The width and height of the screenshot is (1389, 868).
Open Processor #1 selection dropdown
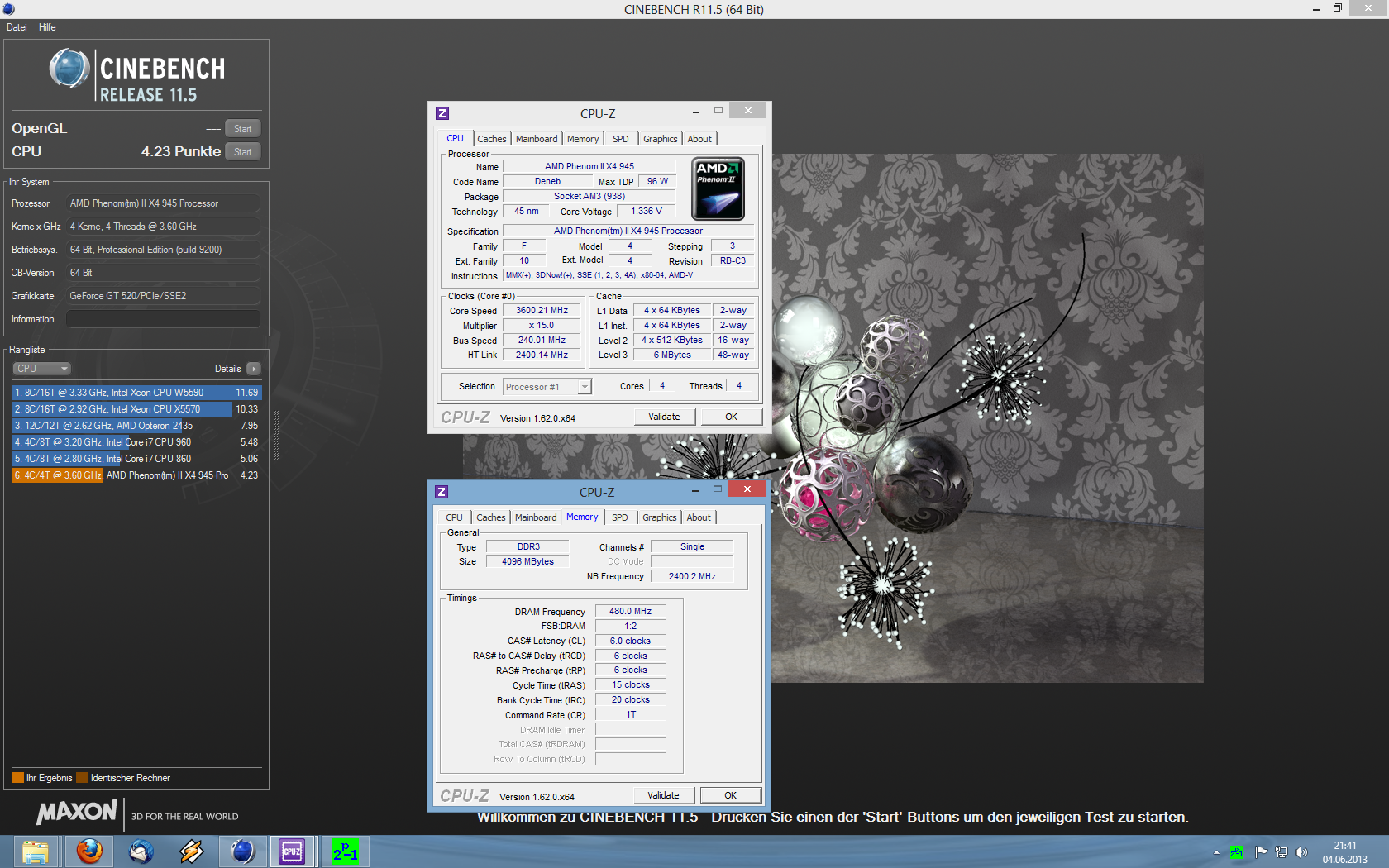(547, 387)
